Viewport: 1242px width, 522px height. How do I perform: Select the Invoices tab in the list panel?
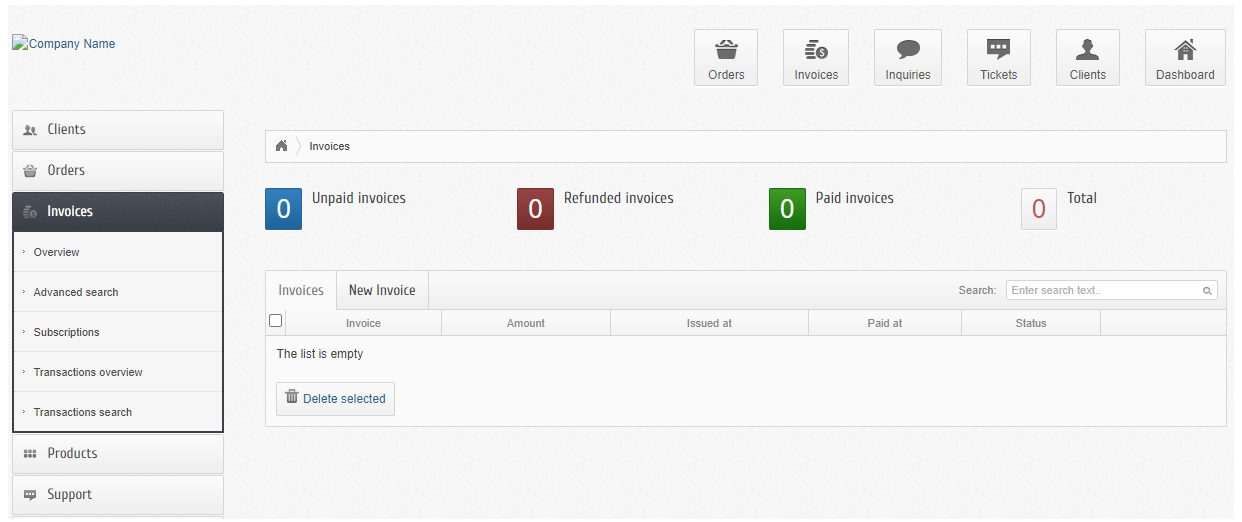(x=301, y=290)
